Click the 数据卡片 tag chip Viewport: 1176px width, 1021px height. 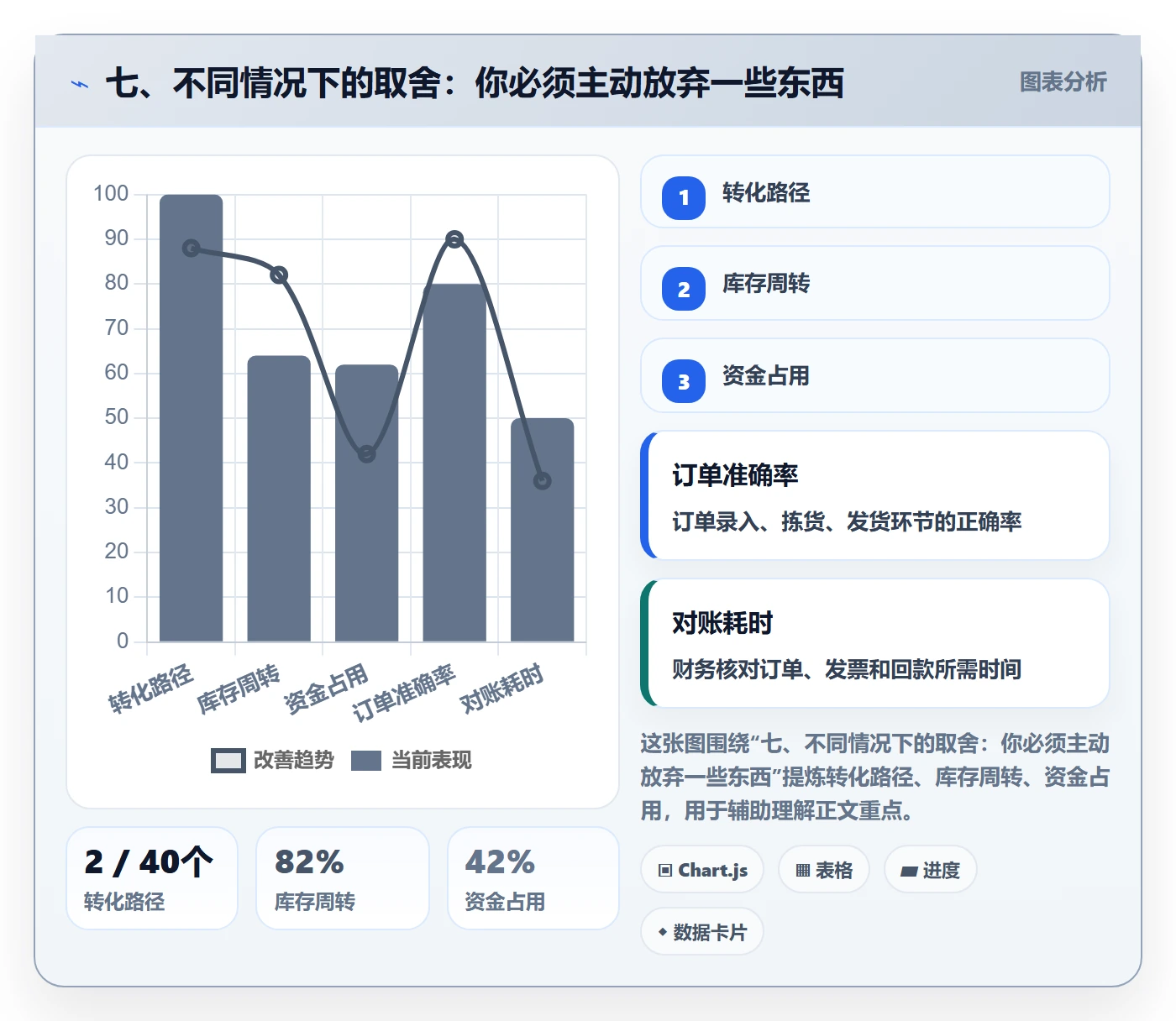click(702, 932)
